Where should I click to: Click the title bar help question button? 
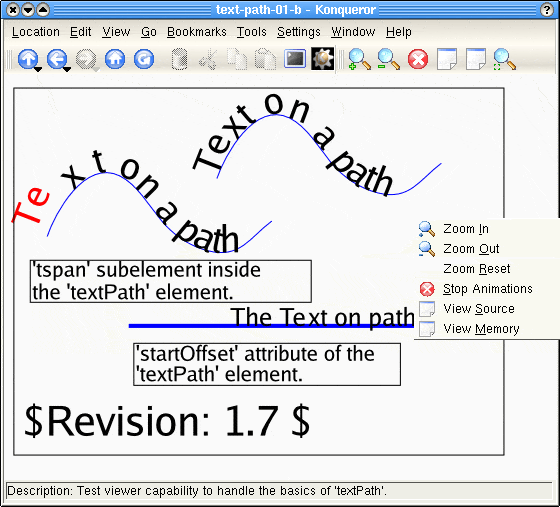tap(547, 10)
